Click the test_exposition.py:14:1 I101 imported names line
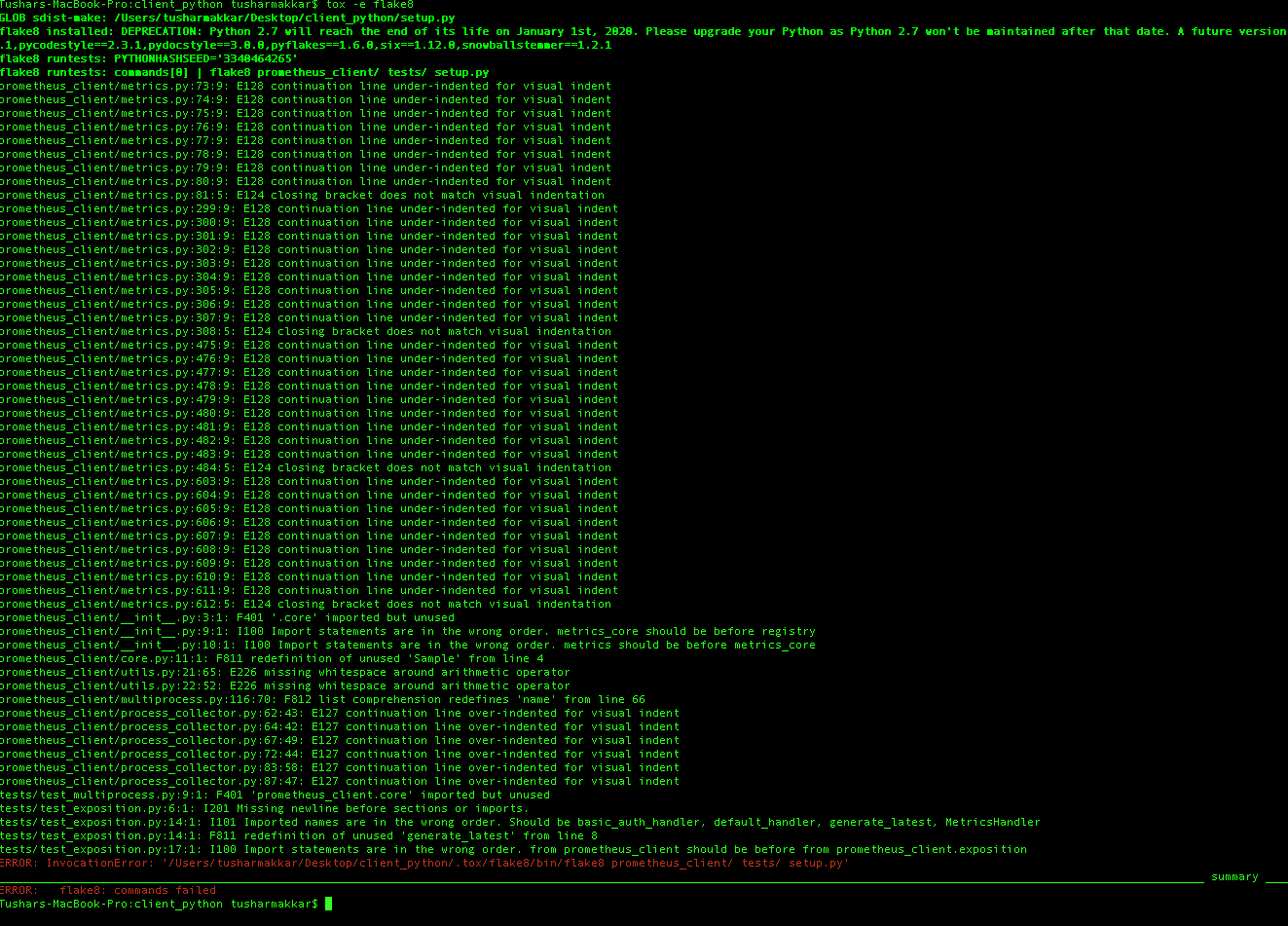Viewport: 1288px width, 926px height. pos(520,823)
